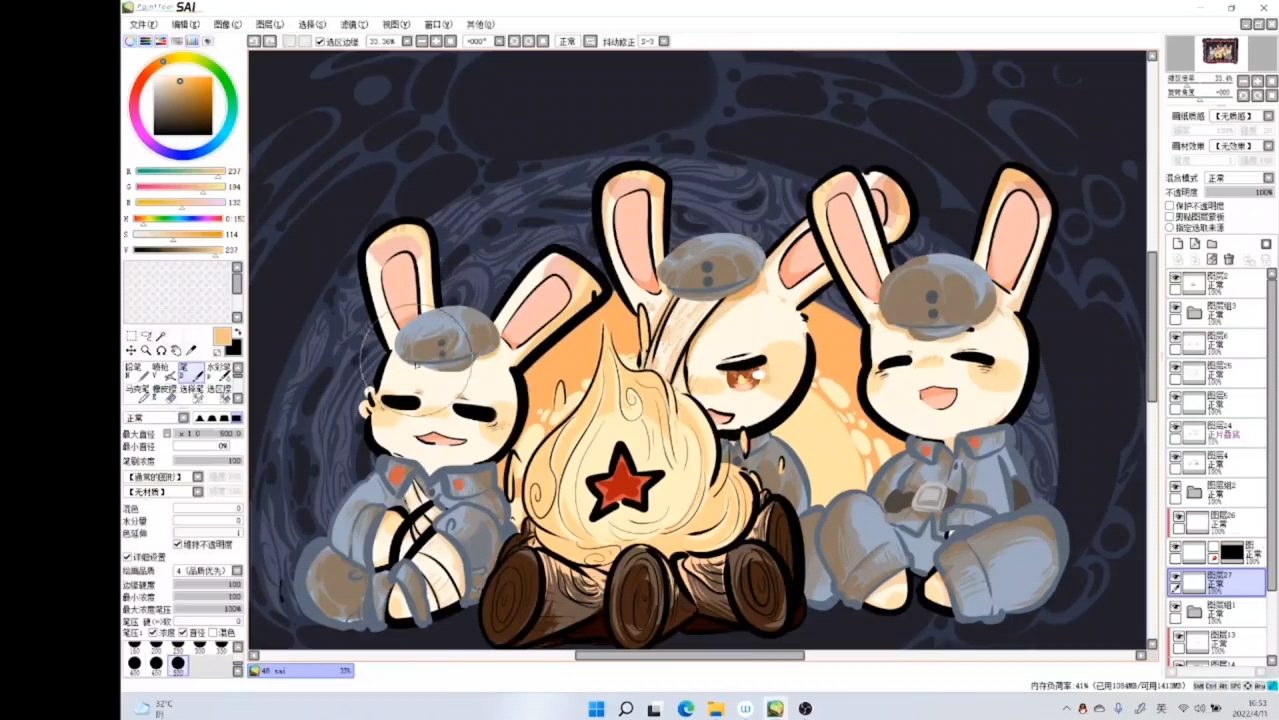Open the 图像 (Image) menu
This screenshot has width=1279, height=720.
[x=227, y=24]
